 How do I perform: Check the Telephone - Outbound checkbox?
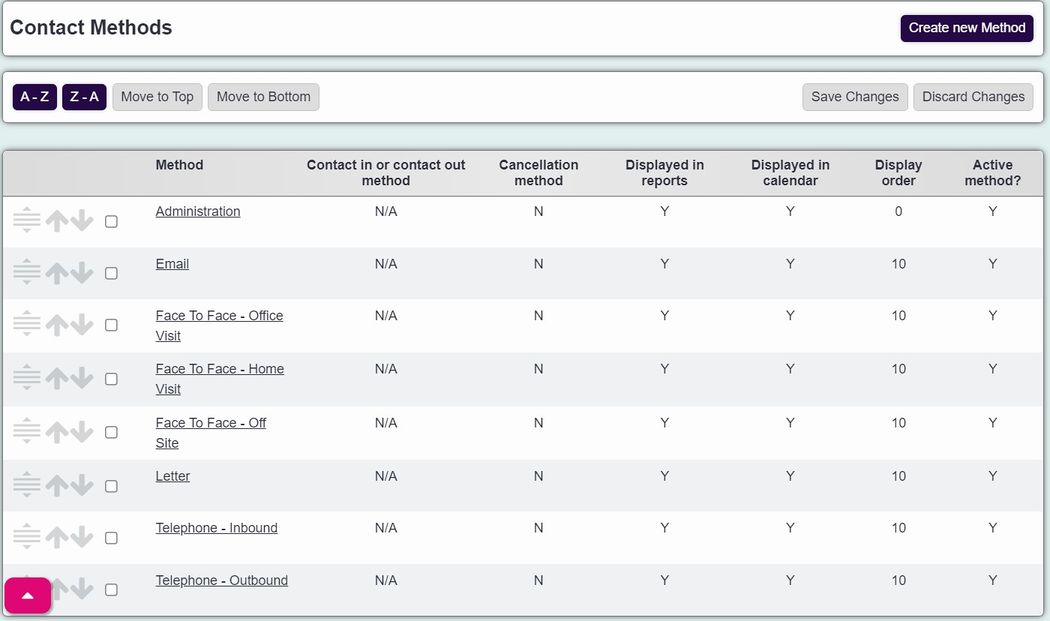(x=111, y=590)
